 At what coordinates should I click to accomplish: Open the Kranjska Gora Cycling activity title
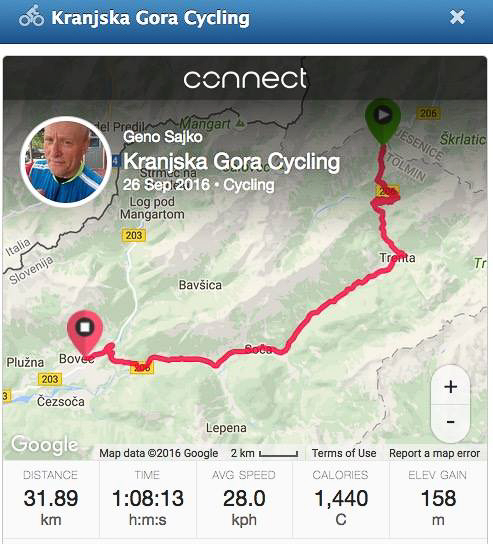[231, 162]
